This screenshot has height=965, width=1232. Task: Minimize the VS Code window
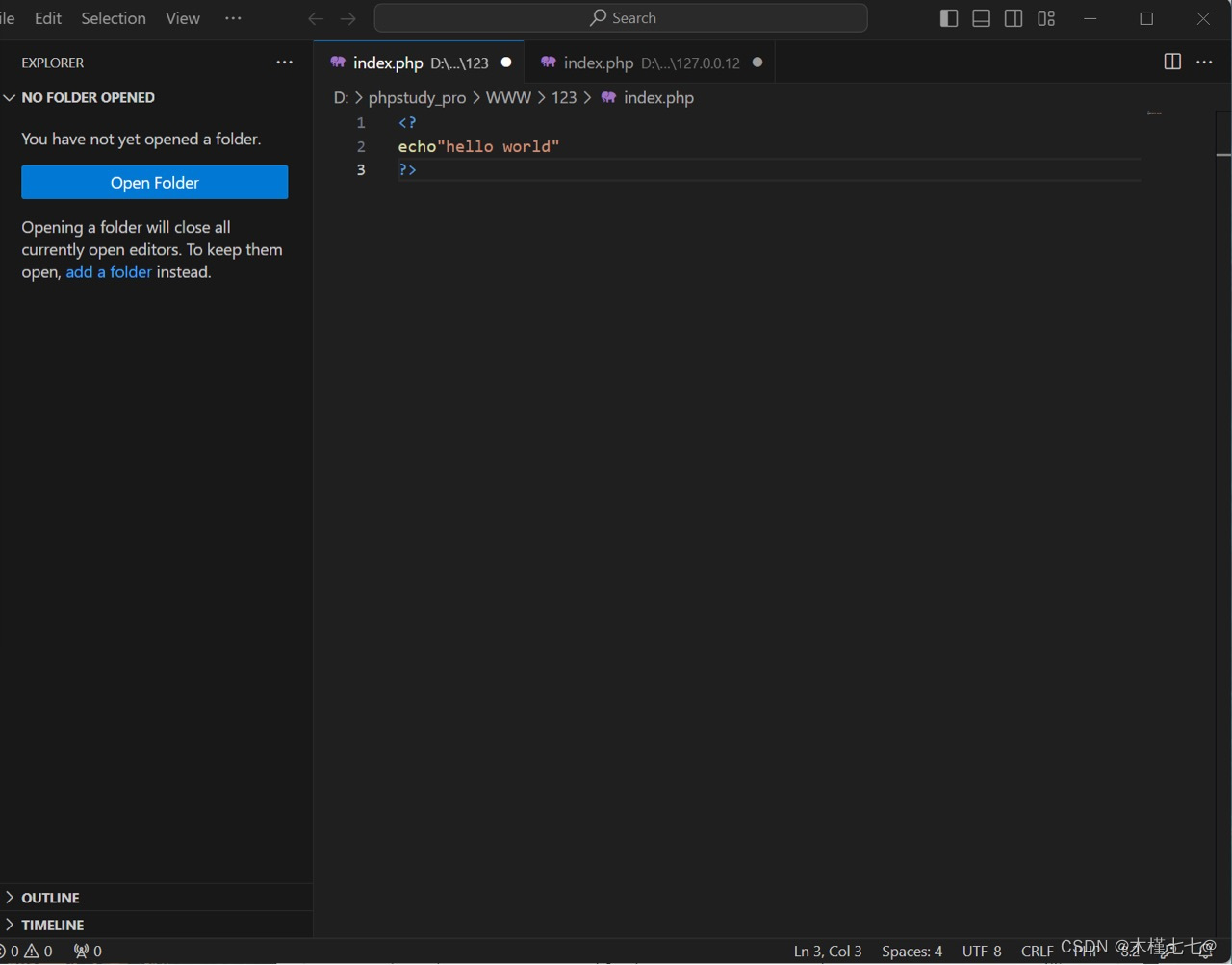(x=1091, y=18)
